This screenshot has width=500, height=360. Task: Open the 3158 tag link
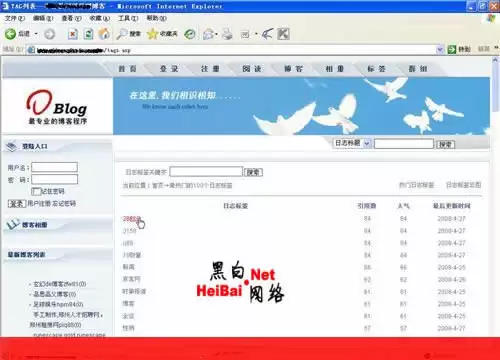pyautogui.click(x=129, y=231)
